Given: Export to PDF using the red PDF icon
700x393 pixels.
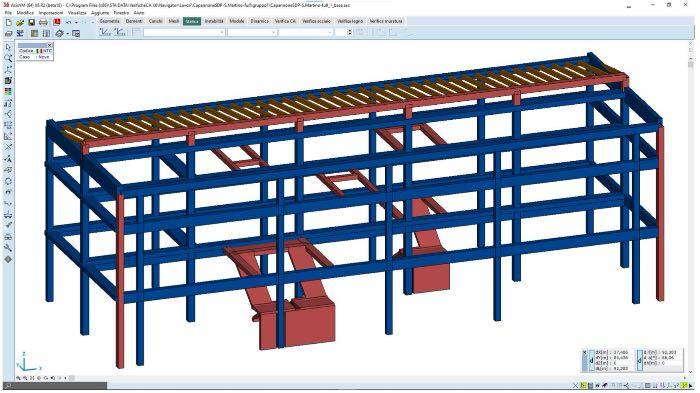Looking at the screenshot, I should (57, 22).
